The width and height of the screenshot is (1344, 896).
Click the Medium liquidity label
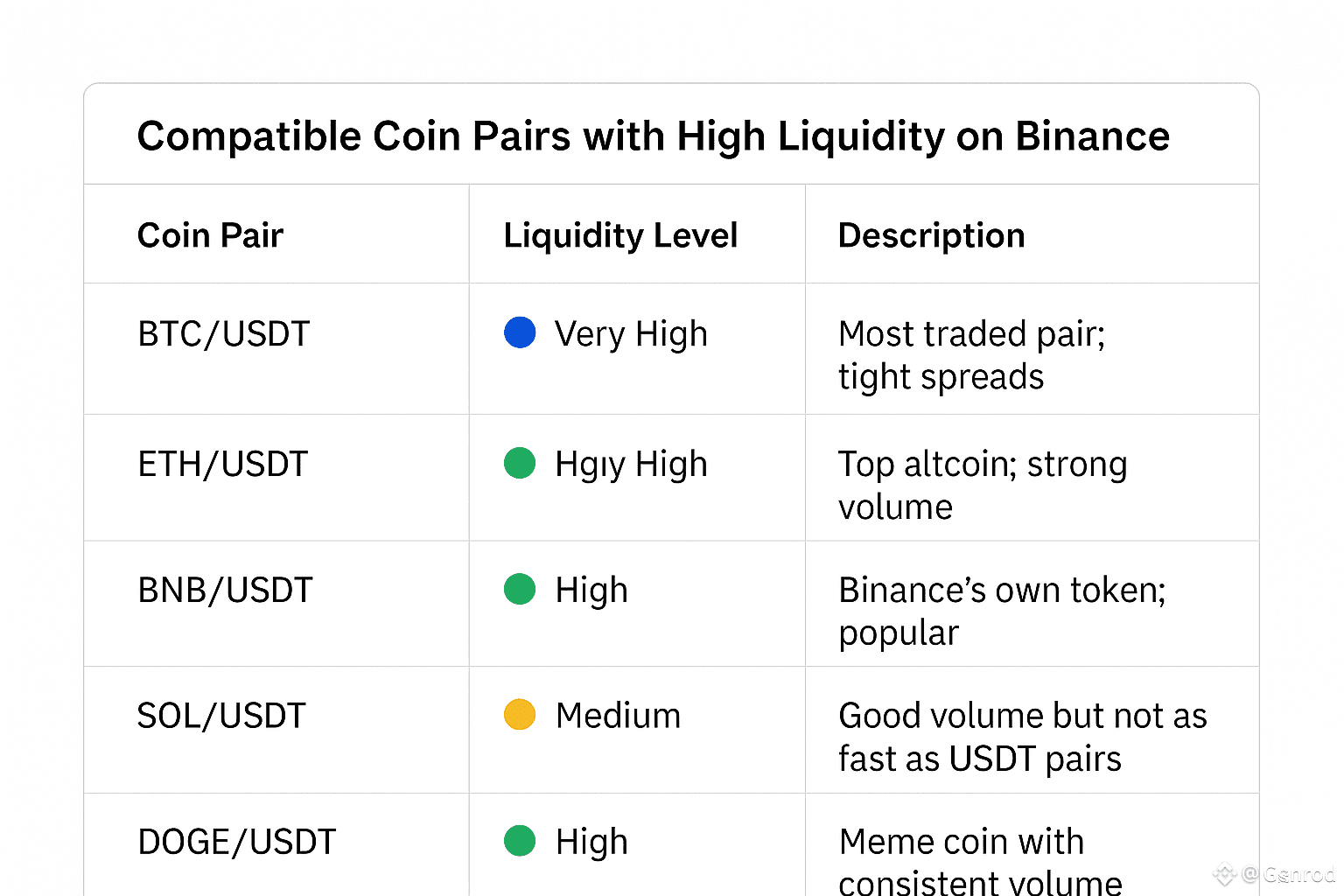point(618,716)
